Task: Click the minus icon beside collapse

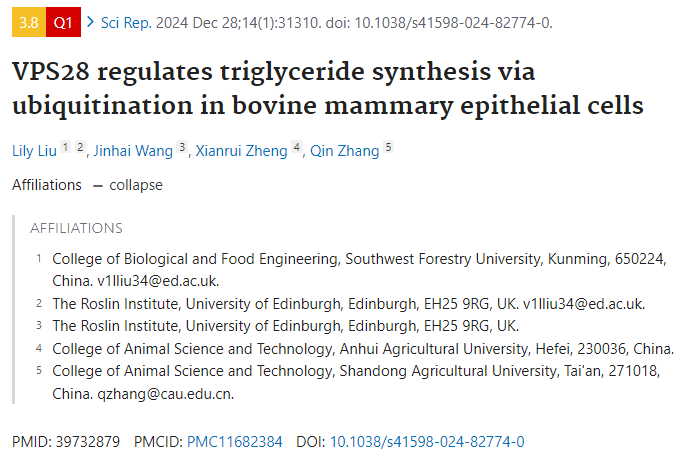Action: pyautogui.click(x=98, y=186)
